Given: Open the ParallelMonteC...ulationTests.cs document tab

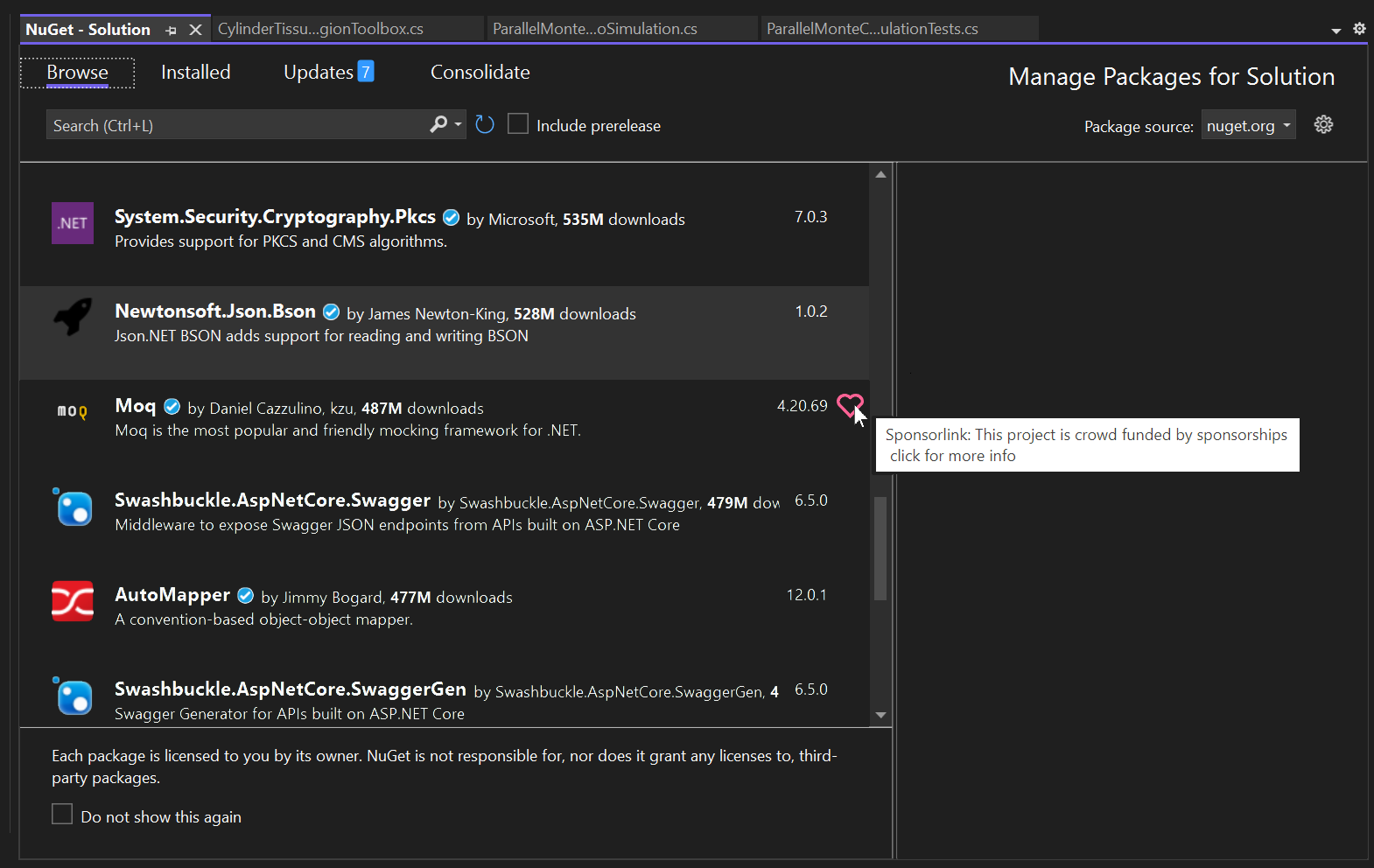Looking at the screenshot, I should [x=901, y=29].
